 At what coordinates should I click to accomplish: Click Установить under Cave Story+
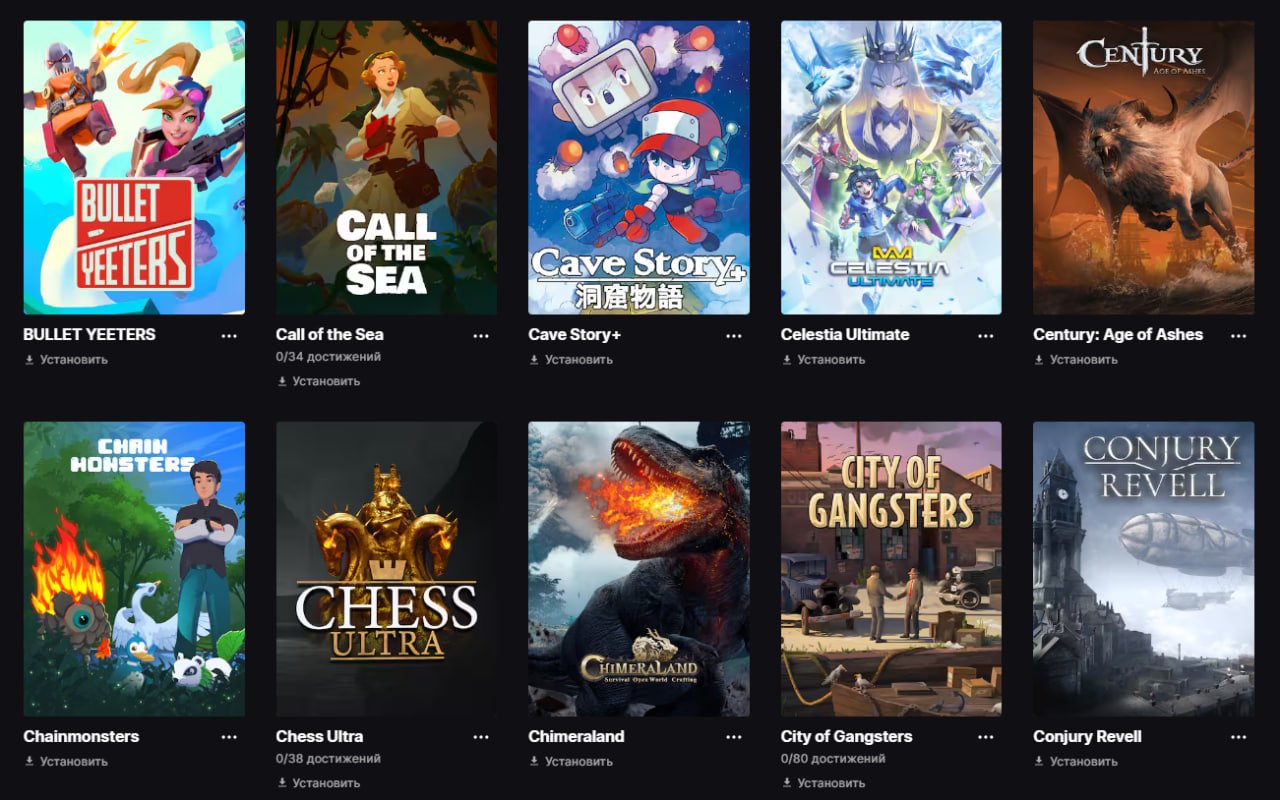571,359
